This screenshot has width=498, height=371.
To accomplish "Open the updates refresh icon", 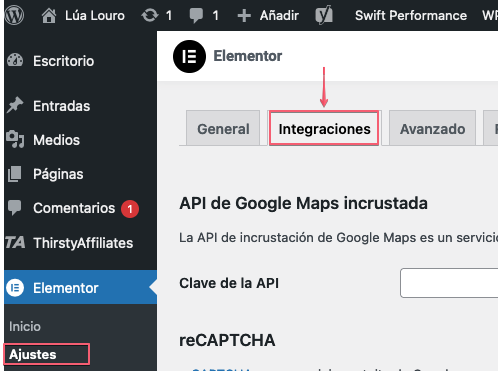I will click(150, 15).
